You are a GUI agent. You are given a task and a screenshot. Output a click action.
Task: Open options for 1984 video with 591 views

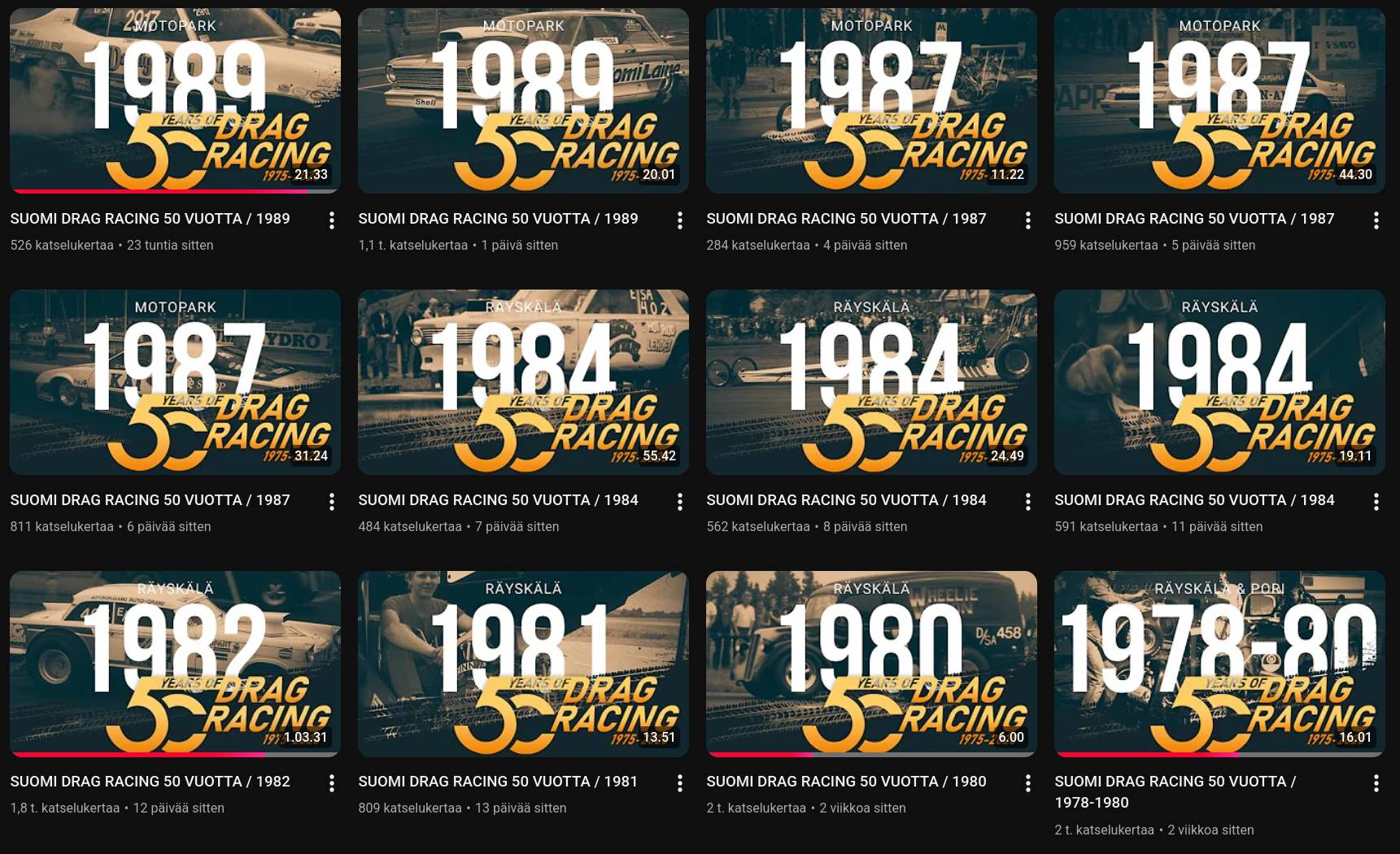[1376, 502]
